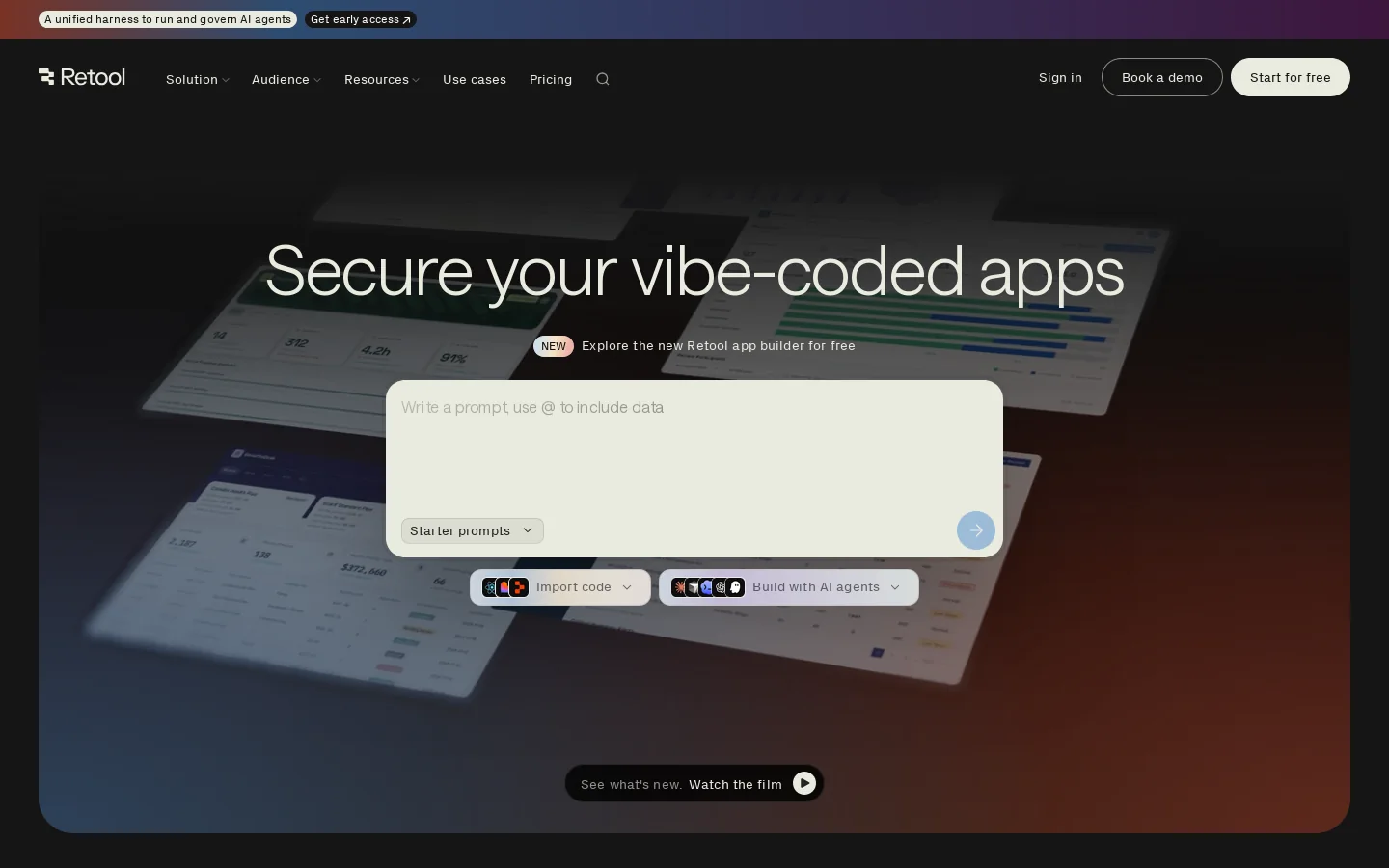
Task: Click the Claude starburst icon in AI agents
Action: click(679, 587)
